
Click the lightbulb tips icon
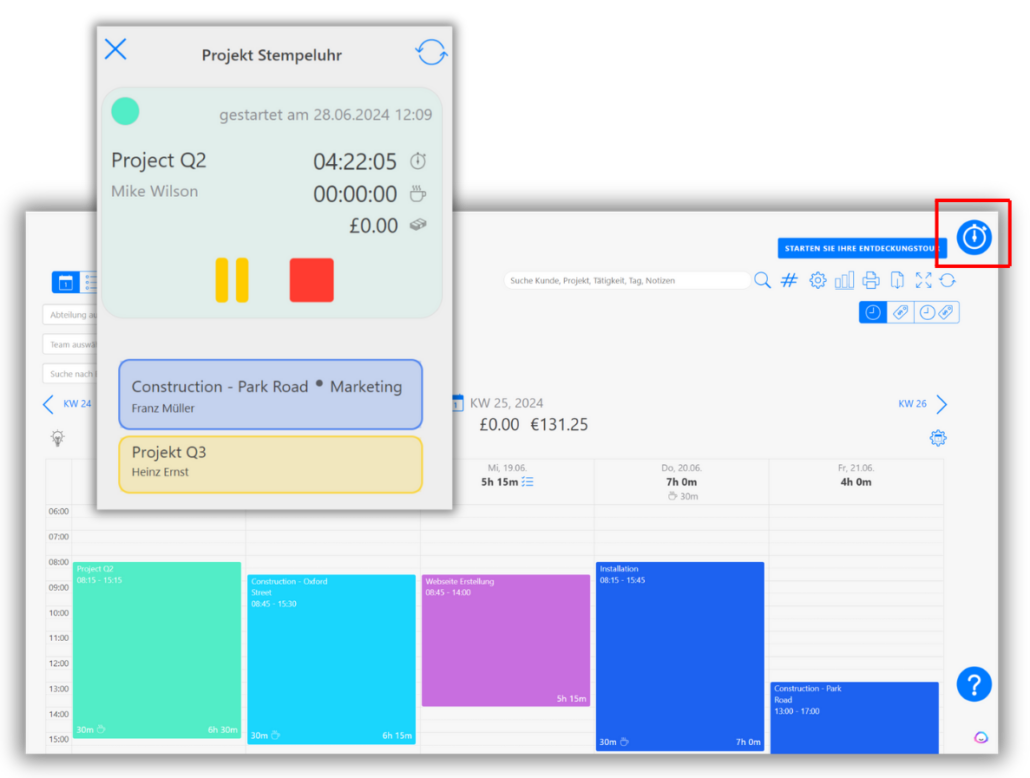[x=59, y=438]
